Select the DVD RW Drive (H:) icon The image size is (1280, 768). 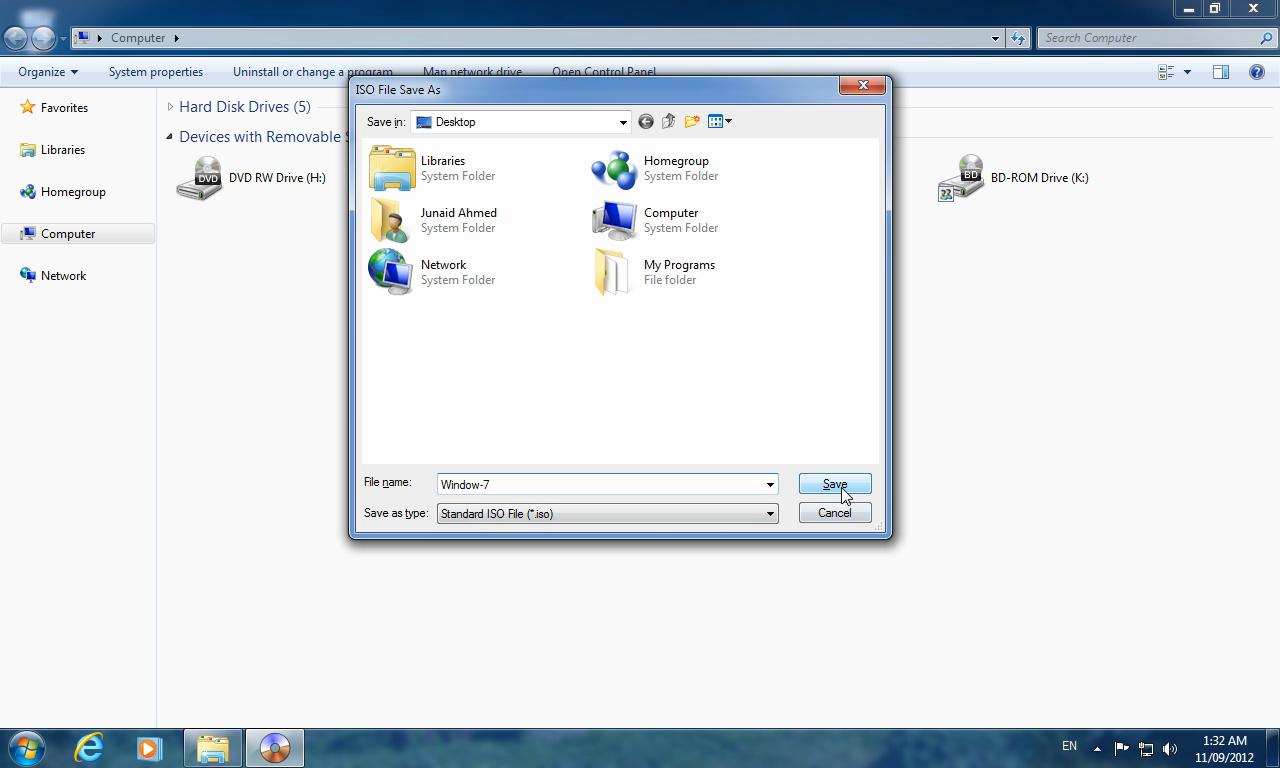(x=200, y=177)
